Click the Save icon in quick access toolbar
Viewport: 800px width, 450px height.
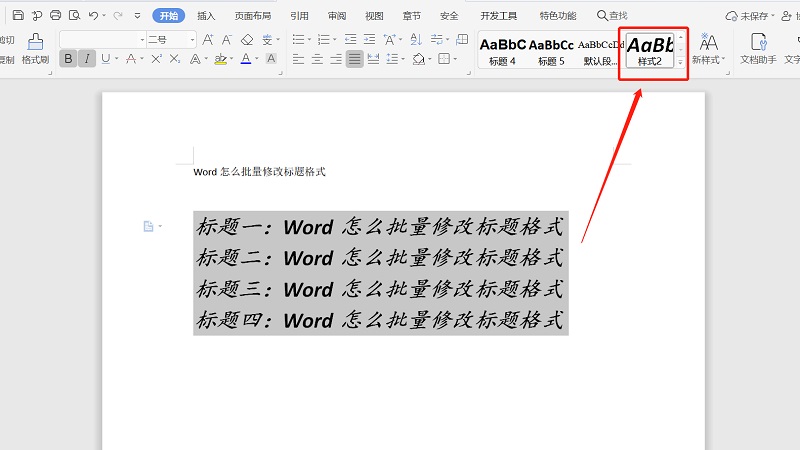18,16
